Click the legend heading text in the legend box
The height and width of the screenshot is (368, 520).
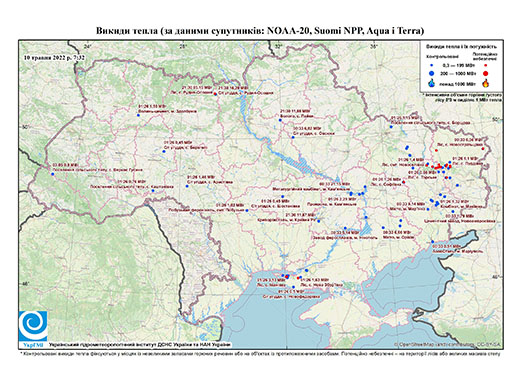pos(461,47)
